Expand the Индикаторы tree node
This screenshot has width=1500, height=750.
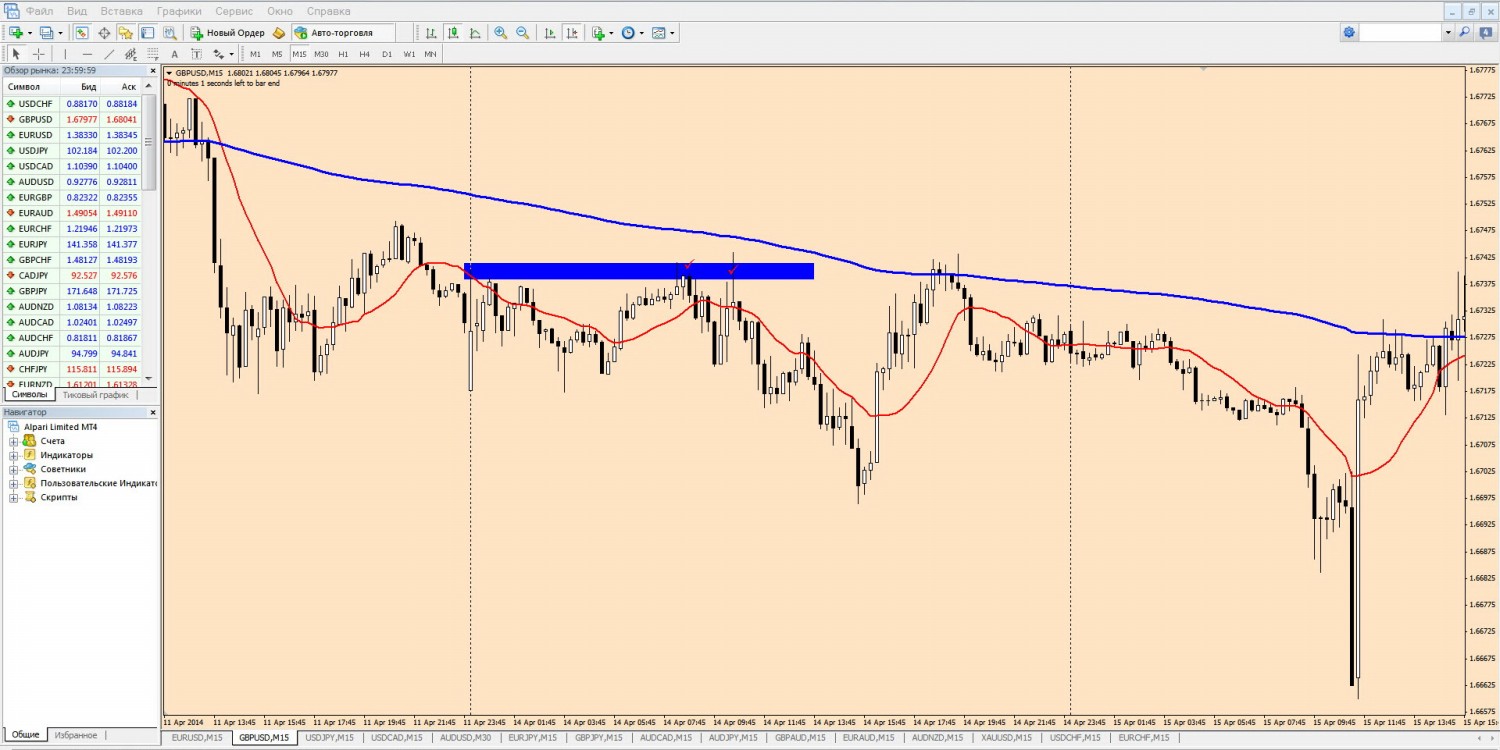click(x=14, y=455)
